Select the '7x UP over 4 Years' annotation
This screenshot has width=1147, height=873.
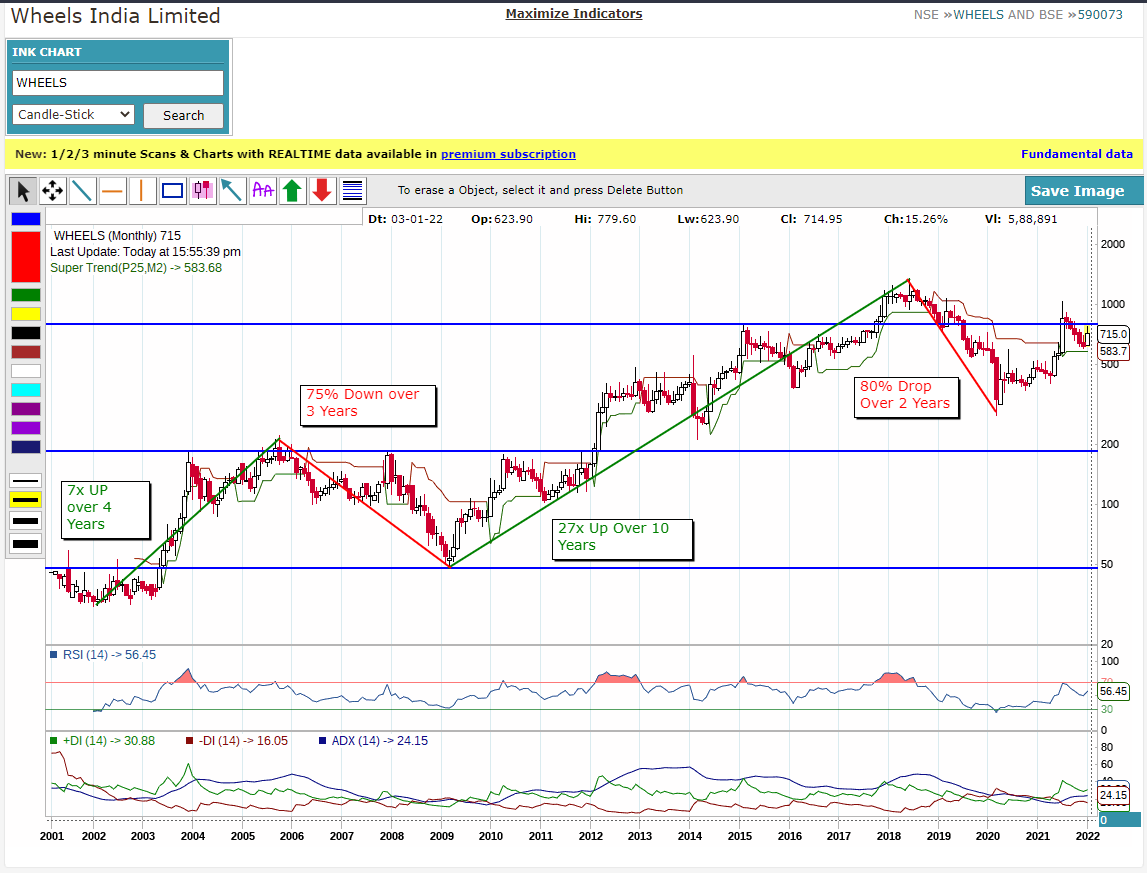pyautogui.click(x=105, y=510)
